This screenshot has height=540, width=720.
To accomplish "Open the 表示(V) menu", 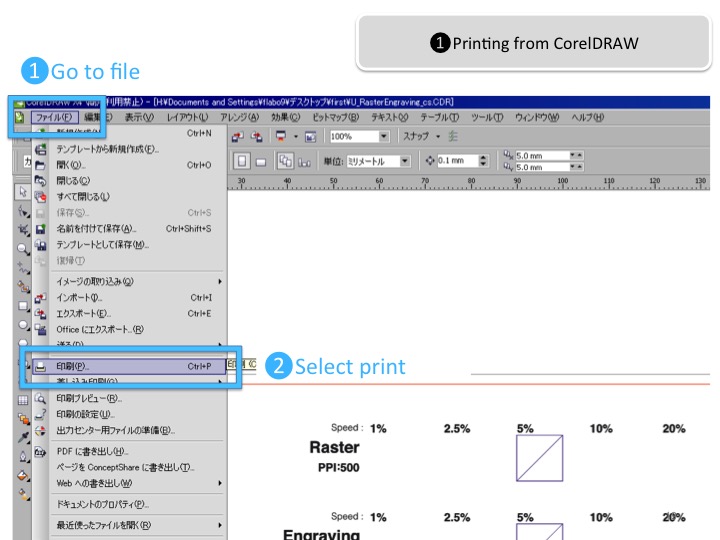I will coord(139,117).
